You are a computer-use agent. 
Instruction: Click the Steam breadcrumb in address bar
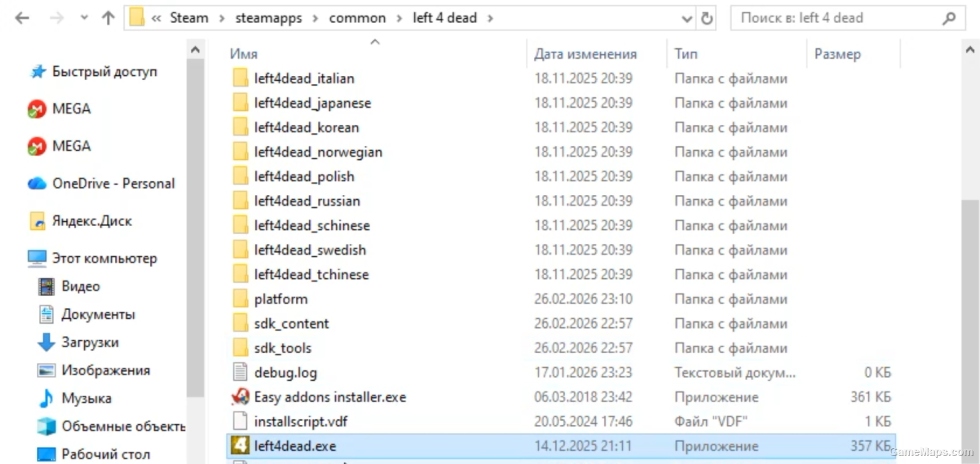point(189,18)
